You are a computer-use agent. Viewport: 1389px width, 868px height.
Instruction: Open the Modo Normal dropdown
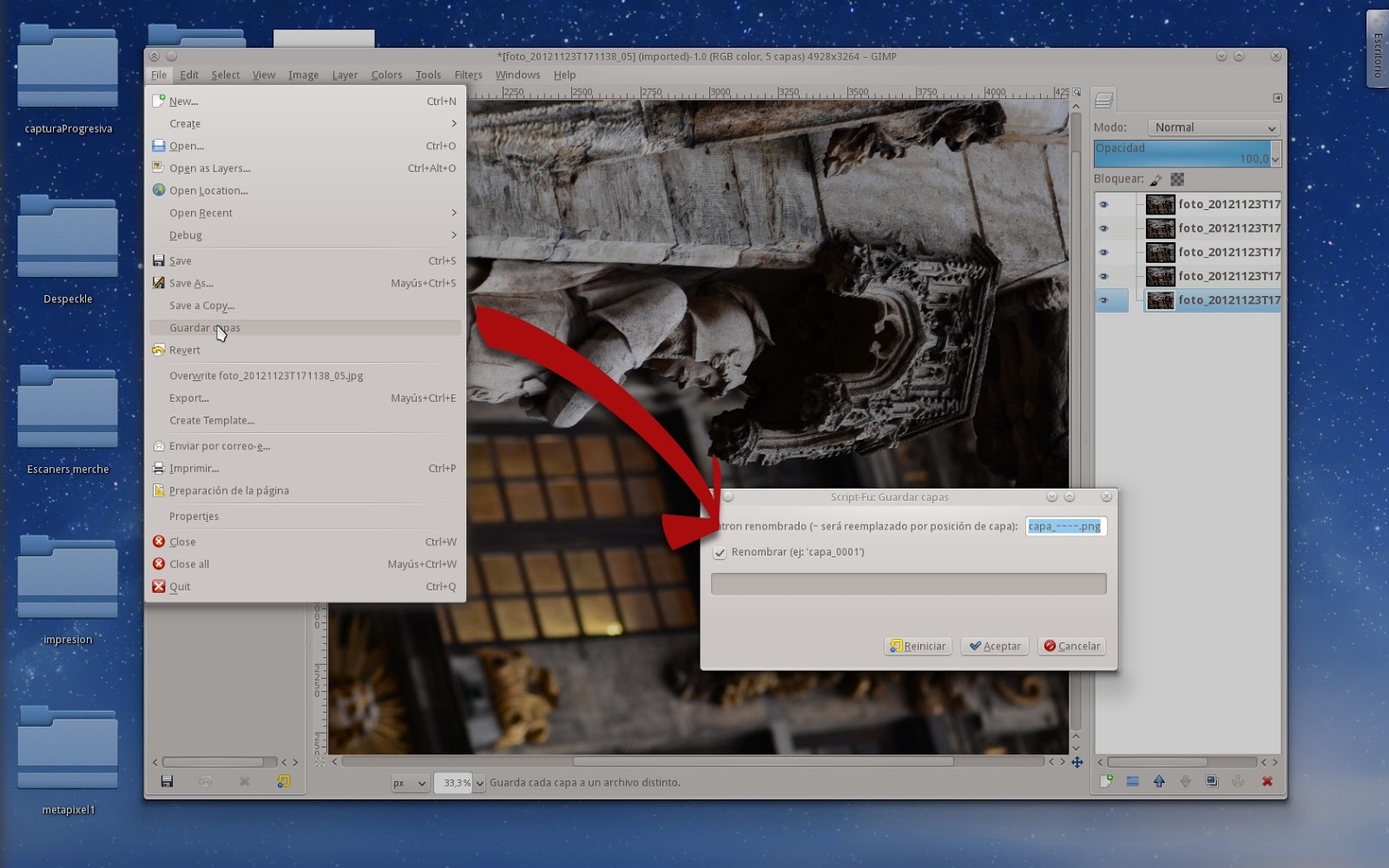coord(1214,128)
